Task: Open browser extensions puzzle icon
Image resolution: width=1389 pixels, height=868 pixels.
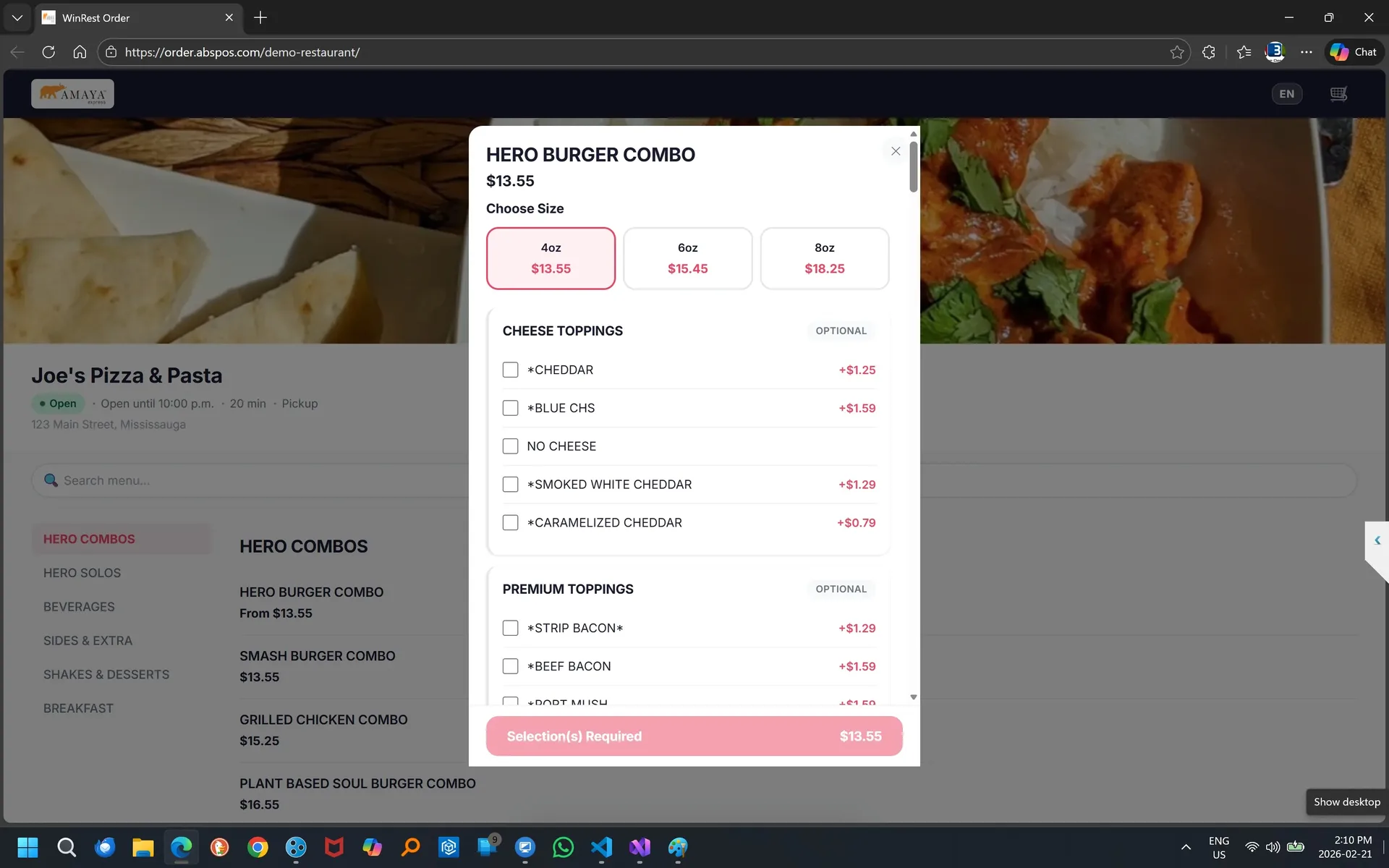Action: tap(1209, 52)
